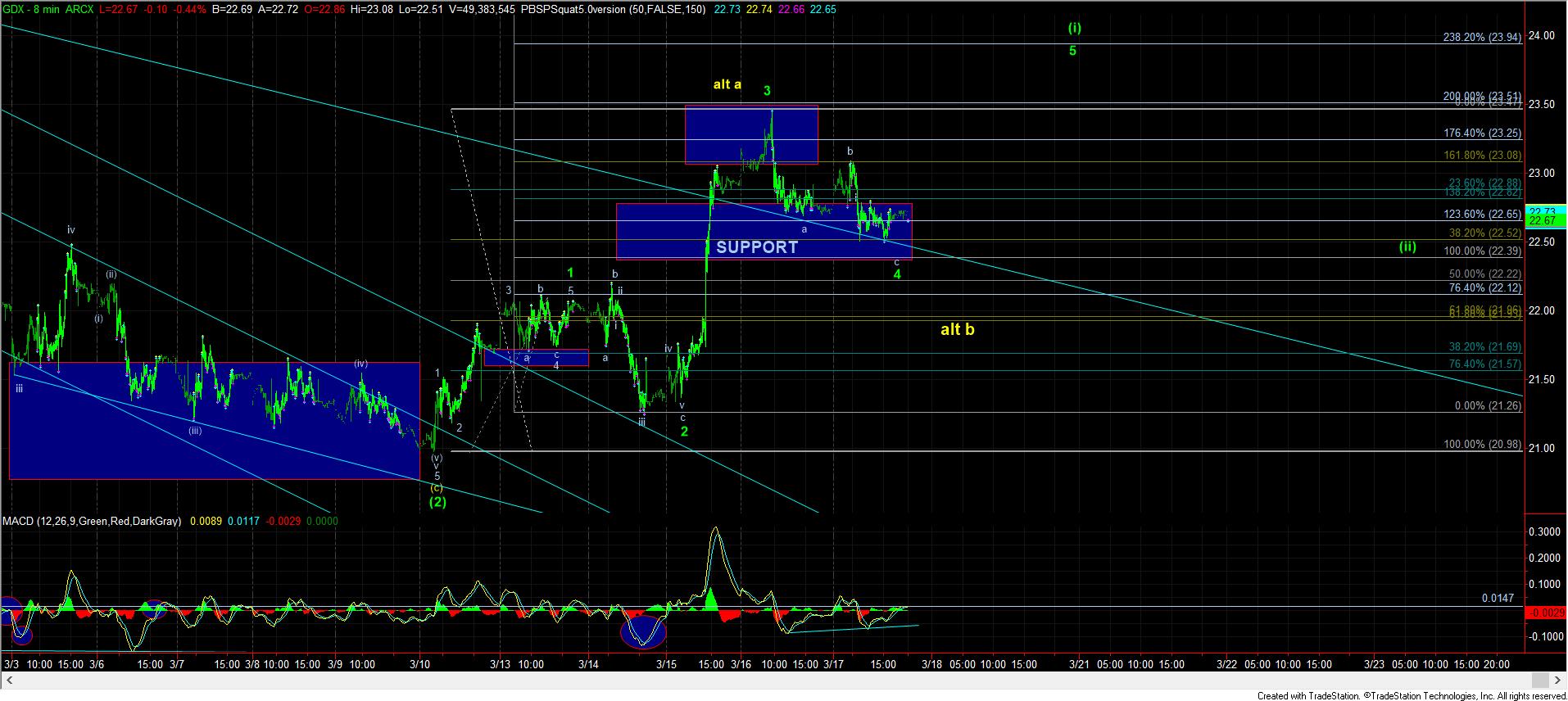This screenshot has width=1568, height=701.
Task: Click the 3/13 date on time axis
Action: point(501,664)
